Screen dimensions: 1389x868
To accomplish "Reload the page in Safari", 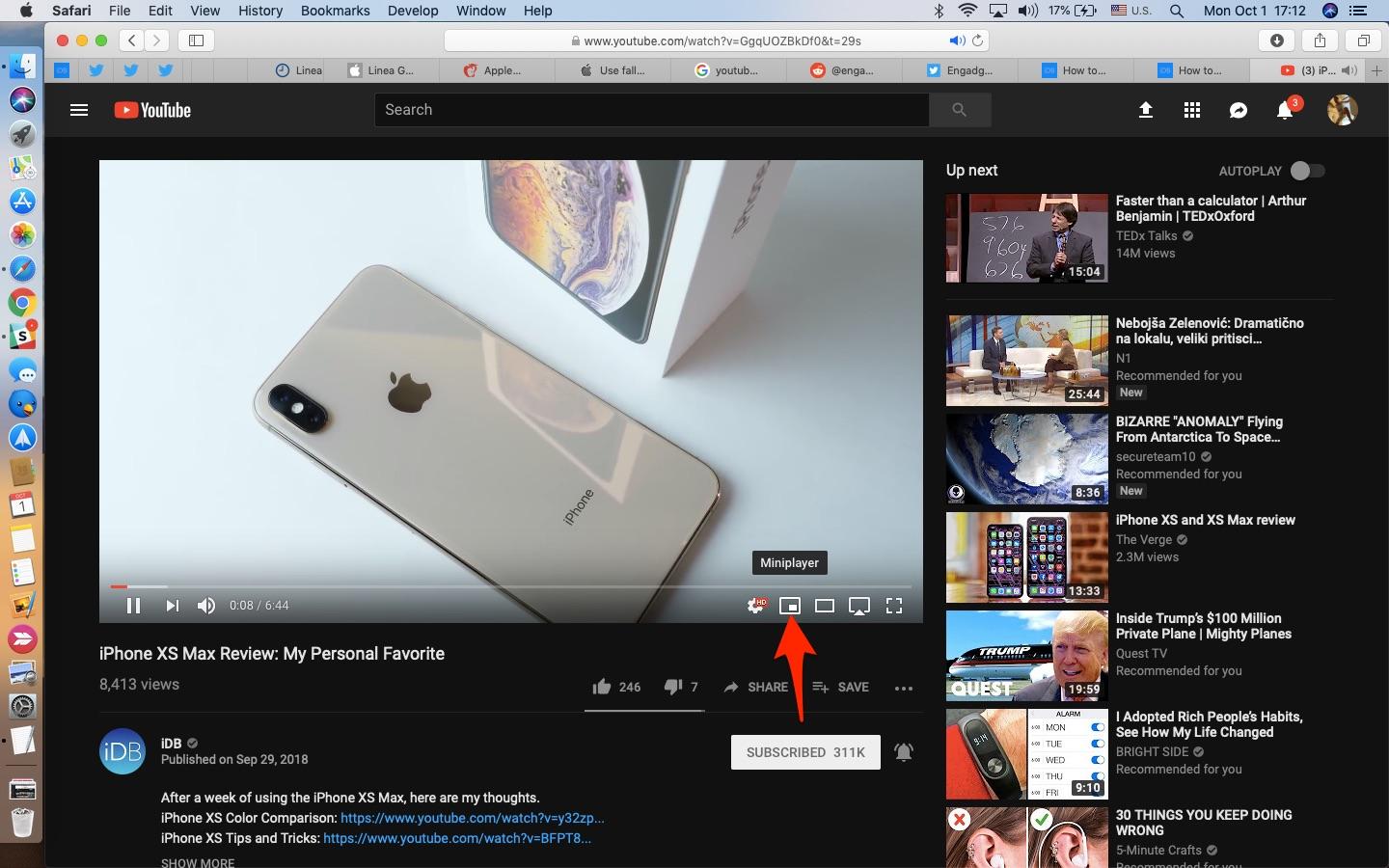I will tap(978, 41).
